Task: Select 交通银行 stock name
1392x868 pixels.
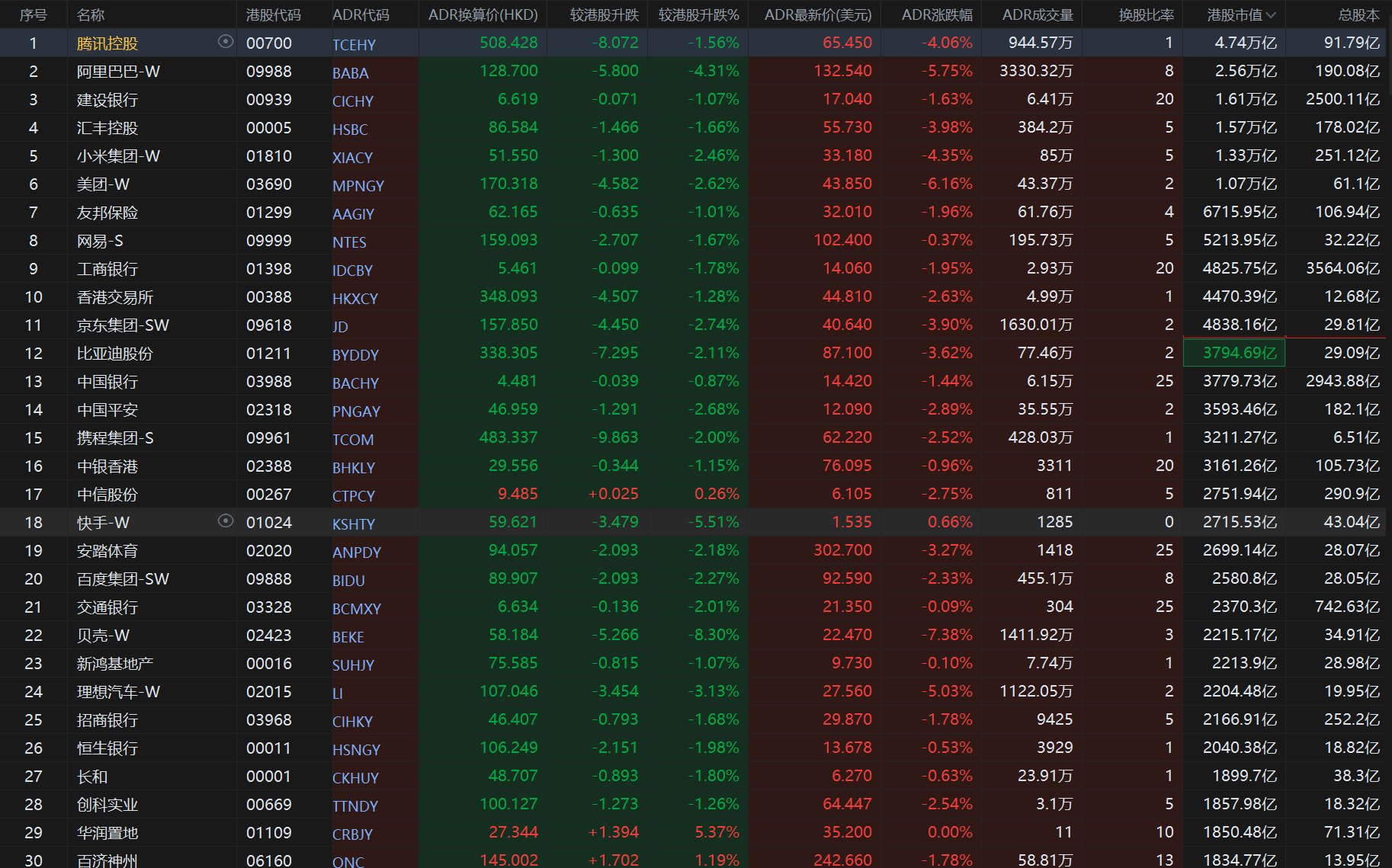Action: tap(107, 607)
